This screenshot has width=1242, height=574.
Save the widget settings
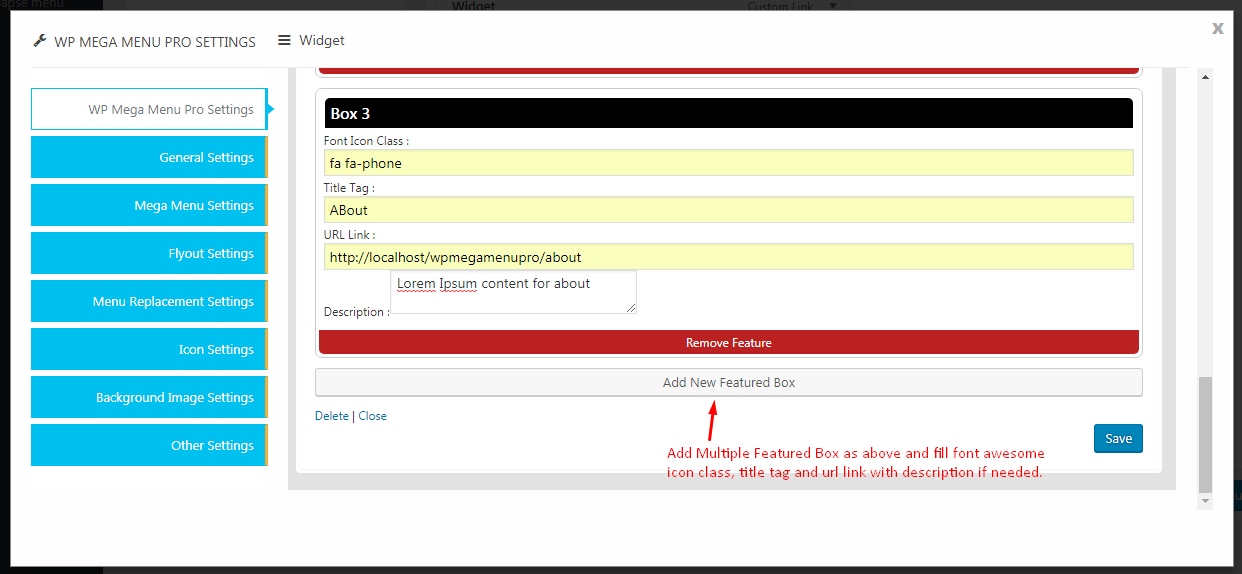(1118, 438)
